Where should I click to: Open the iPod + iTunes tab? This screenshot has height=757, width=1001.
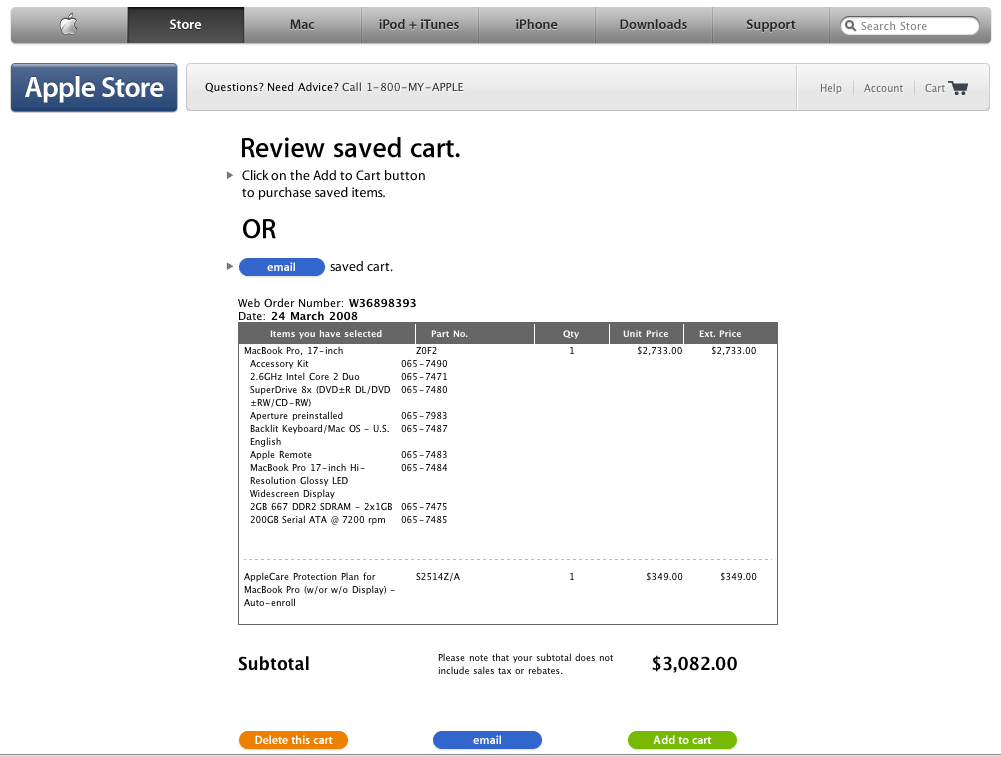(x=419, y=25)
